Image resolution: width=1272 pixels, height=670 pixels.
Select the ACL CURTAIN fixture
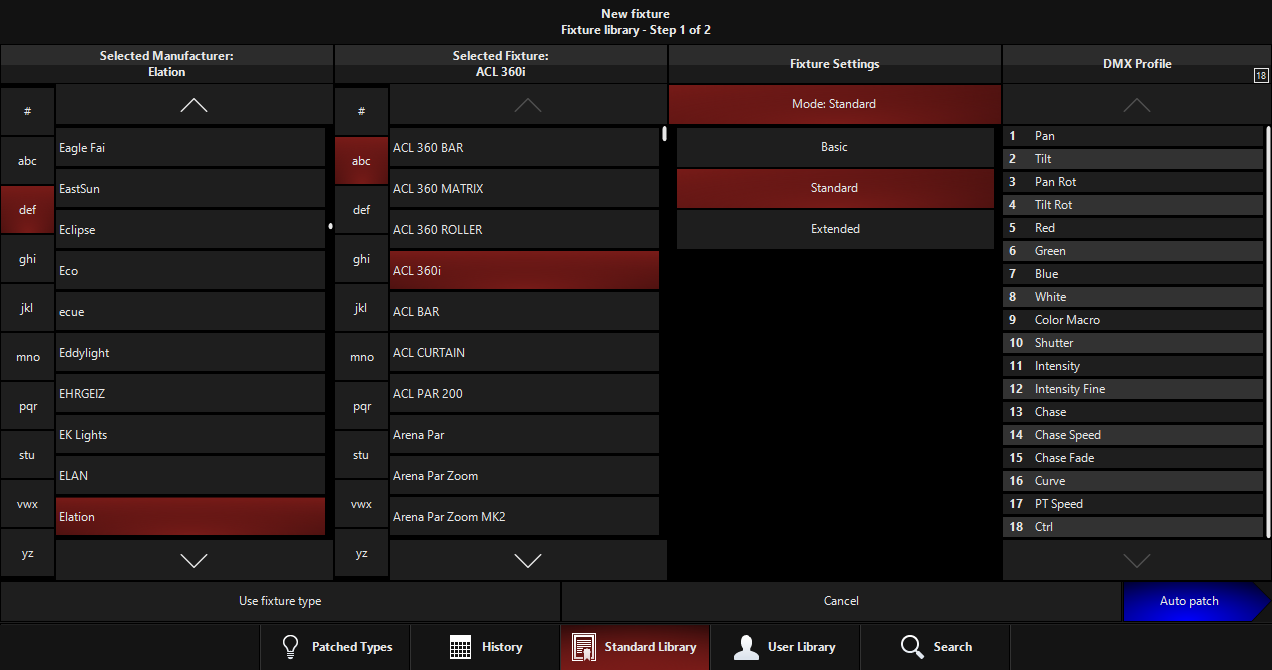[524, 352]
